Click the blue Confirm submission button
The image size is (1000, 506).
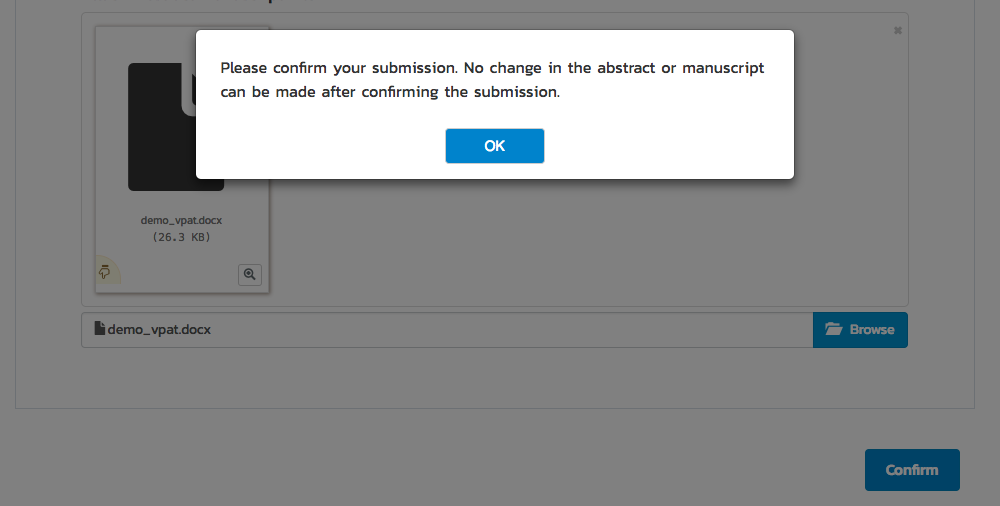coord(912,470)
